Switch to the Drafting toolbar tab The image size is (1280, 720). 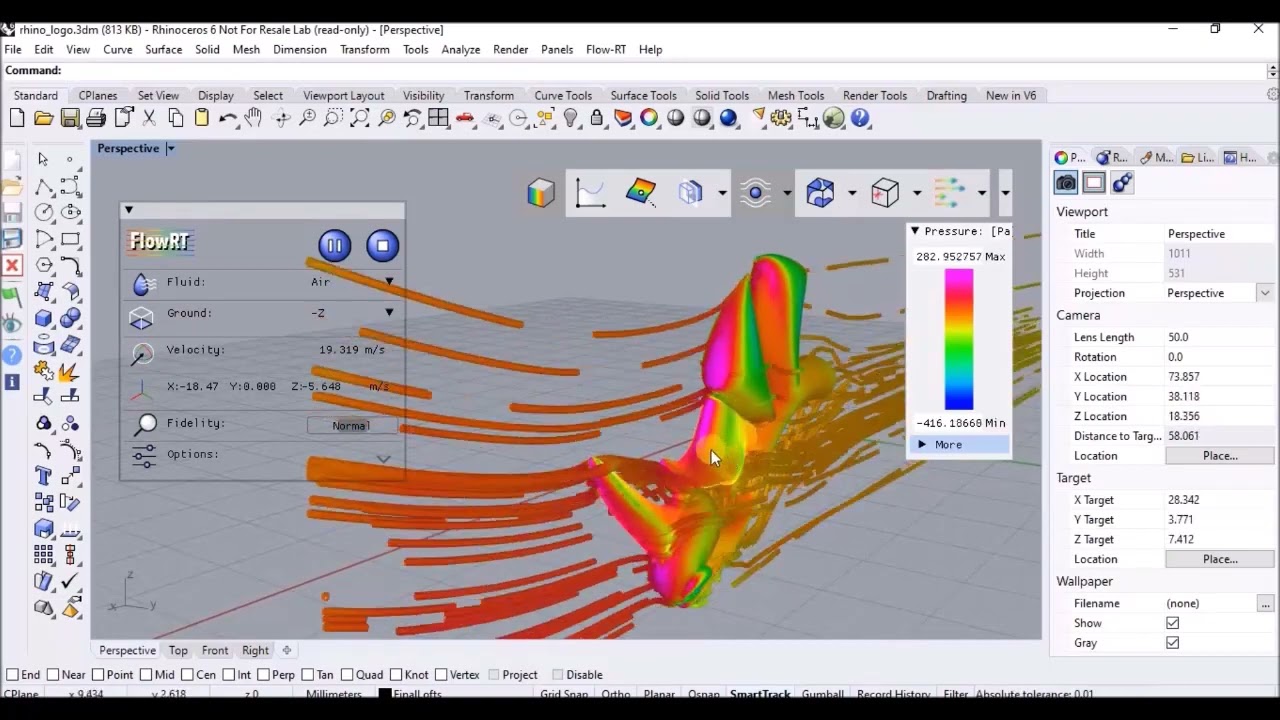[x=946, y=95]
